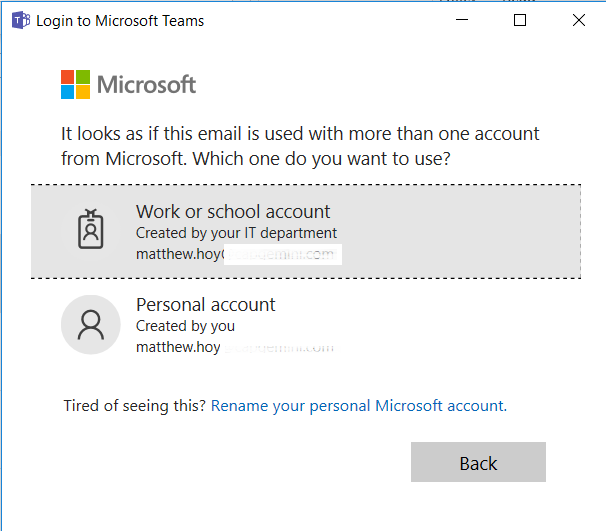The image size is (606, 531).
Task: Close the Login to Microsoft Teams window
Action: (579, 20)
